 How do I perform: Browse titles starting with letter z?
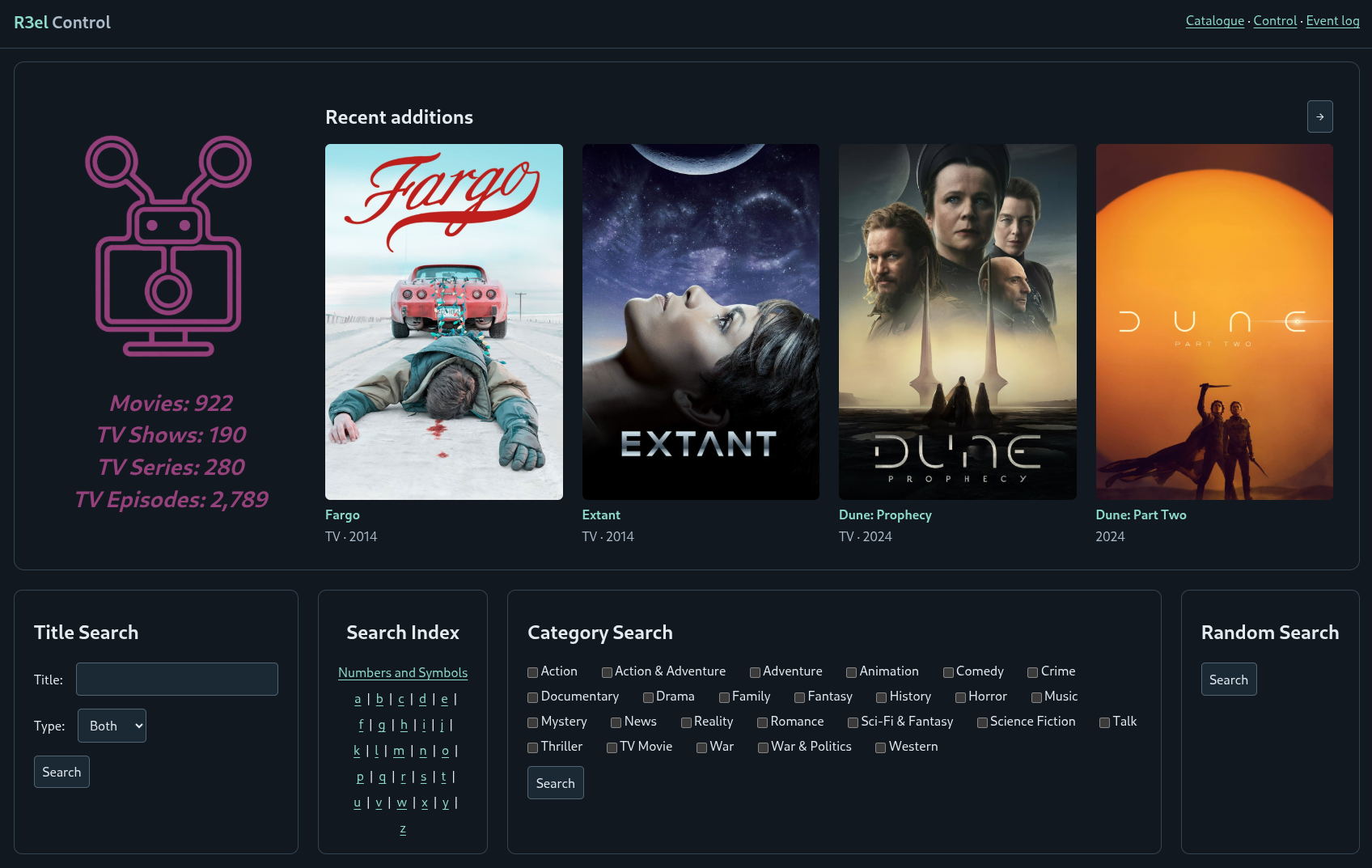click(x=403, y=828)
